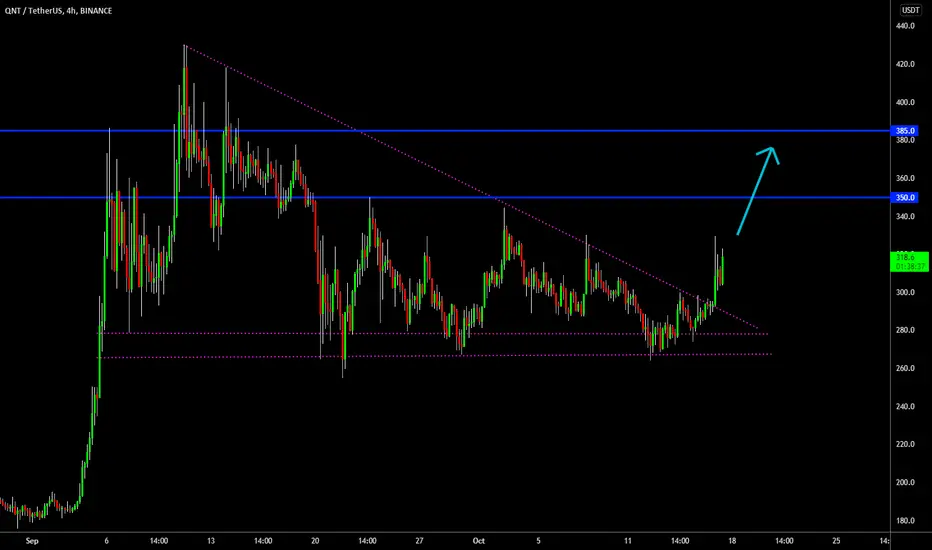Click the 200.0 price axis label
The height and width of the screenshot is (550, 932).
tap(905, 482)
